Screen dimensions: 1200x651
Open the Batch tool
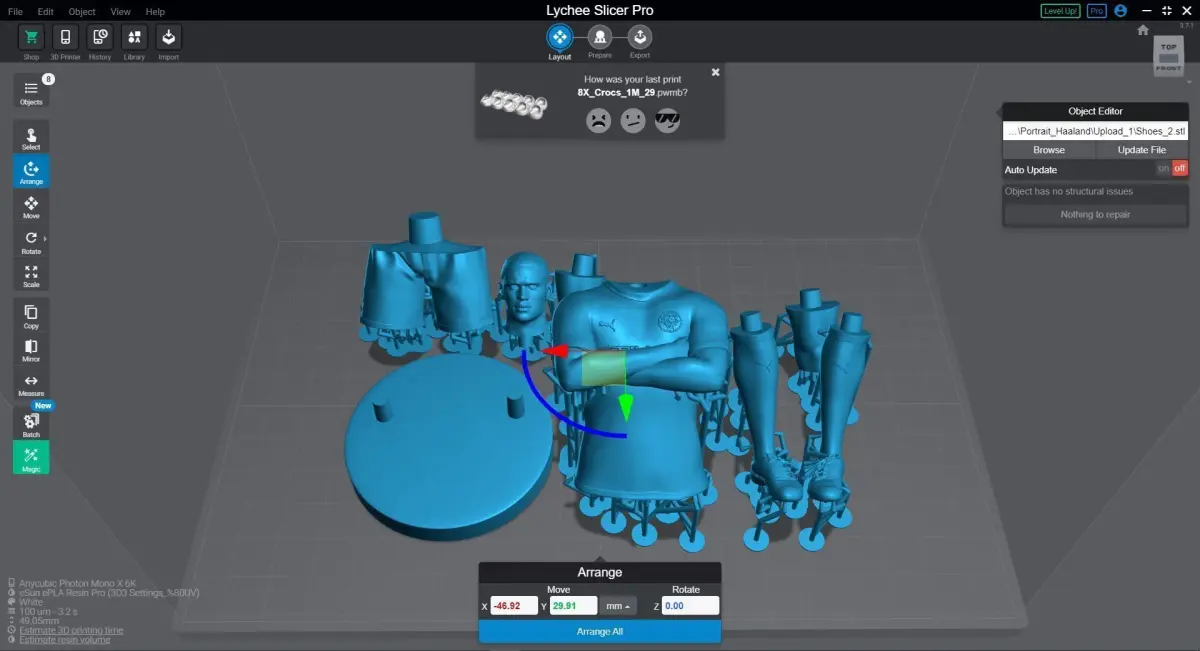point(31,424)
